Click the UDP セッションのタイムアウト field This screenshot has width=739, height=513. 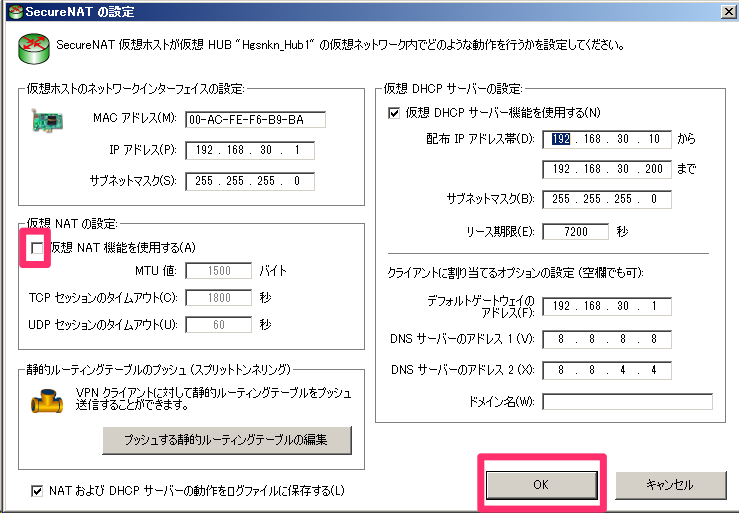click(x=219, y=325)
